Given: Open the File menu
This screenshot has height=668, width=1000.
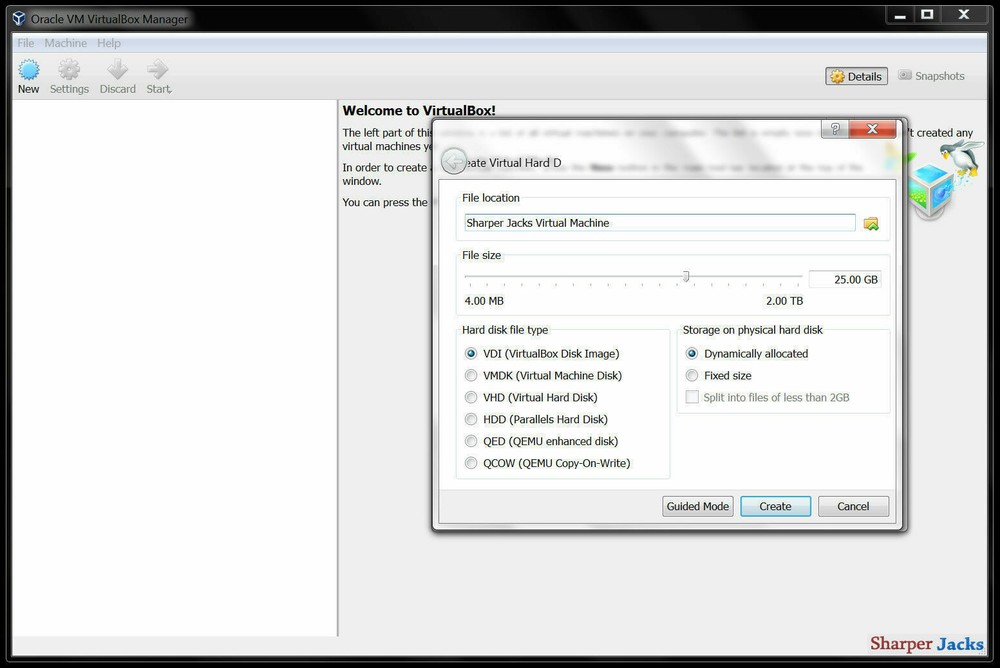Looking at the screenshot, I should (x=24, y=43).
